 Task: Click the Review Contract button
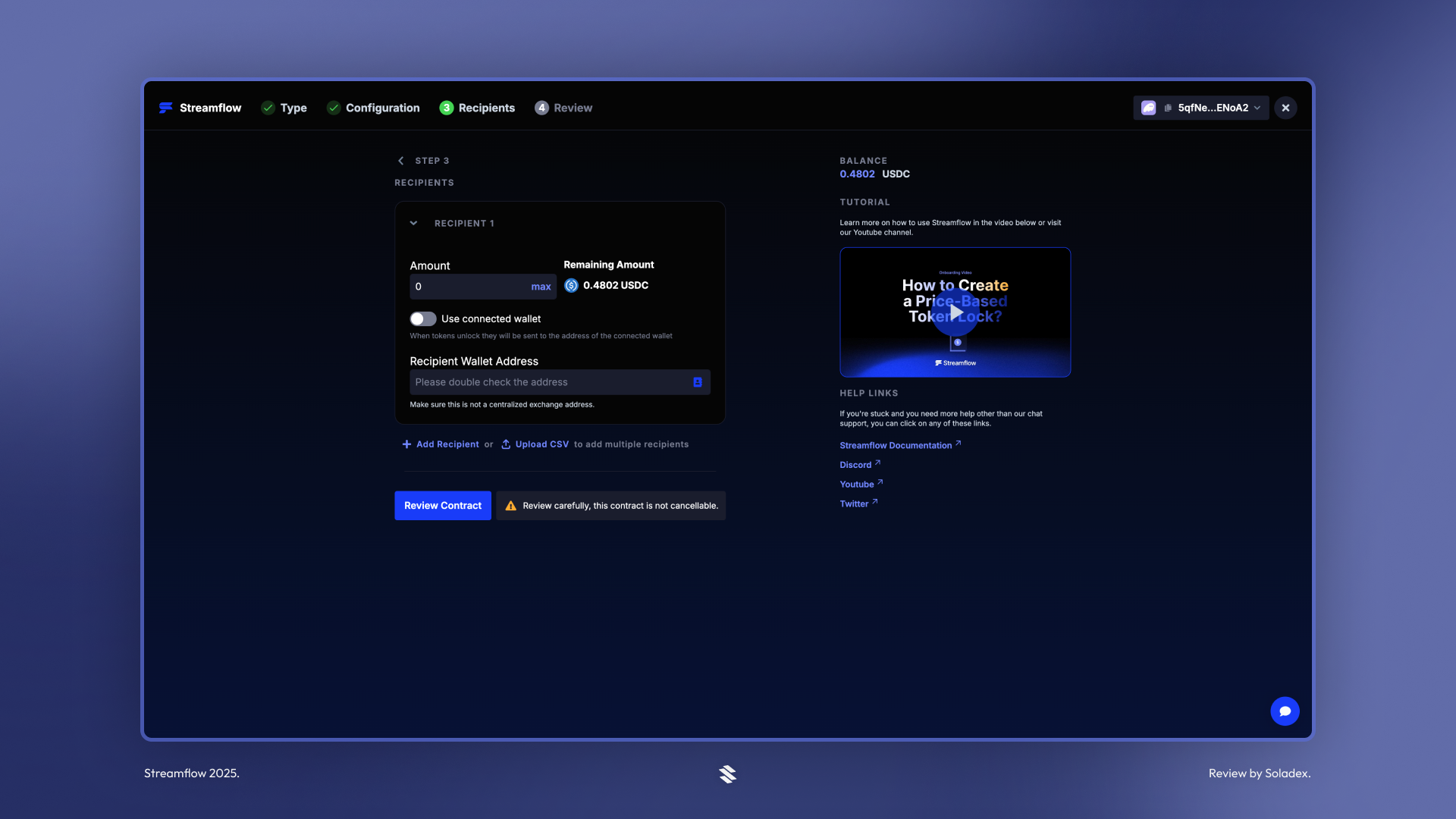click(443, 506)
